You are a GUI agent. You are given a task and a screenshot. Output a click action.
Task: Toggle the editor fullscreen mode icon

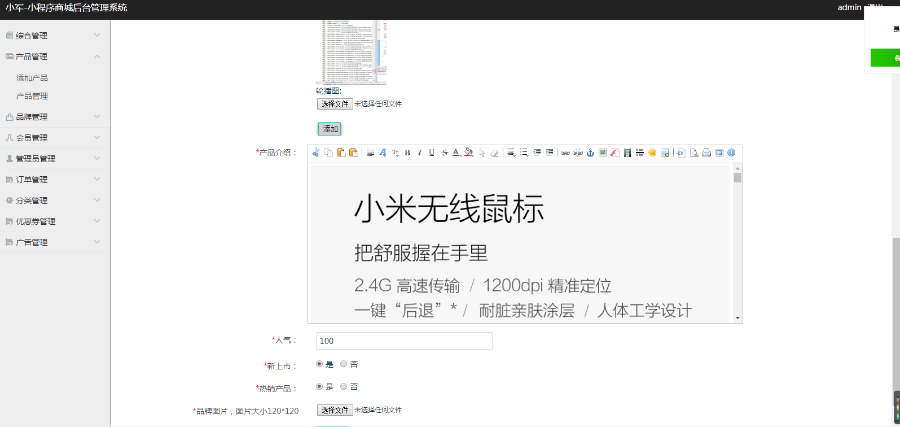(x=719, y=153)
